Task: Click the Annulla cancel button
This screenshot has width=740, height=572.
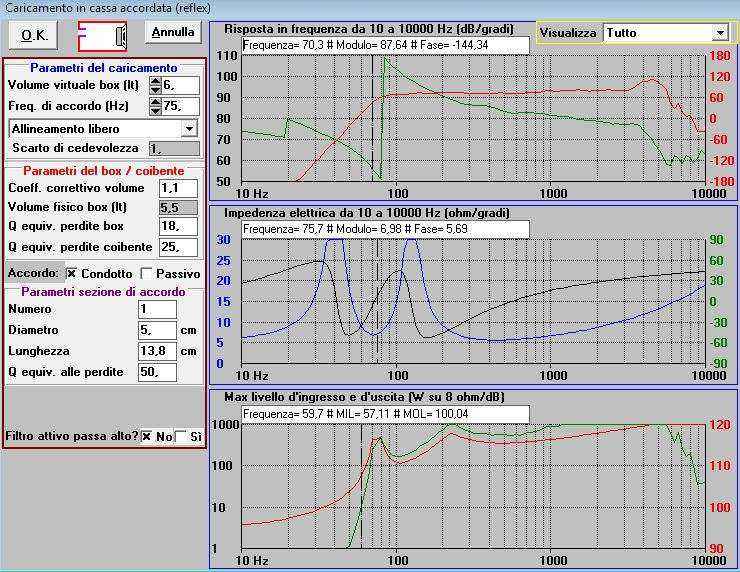Action: pos(173,32)
